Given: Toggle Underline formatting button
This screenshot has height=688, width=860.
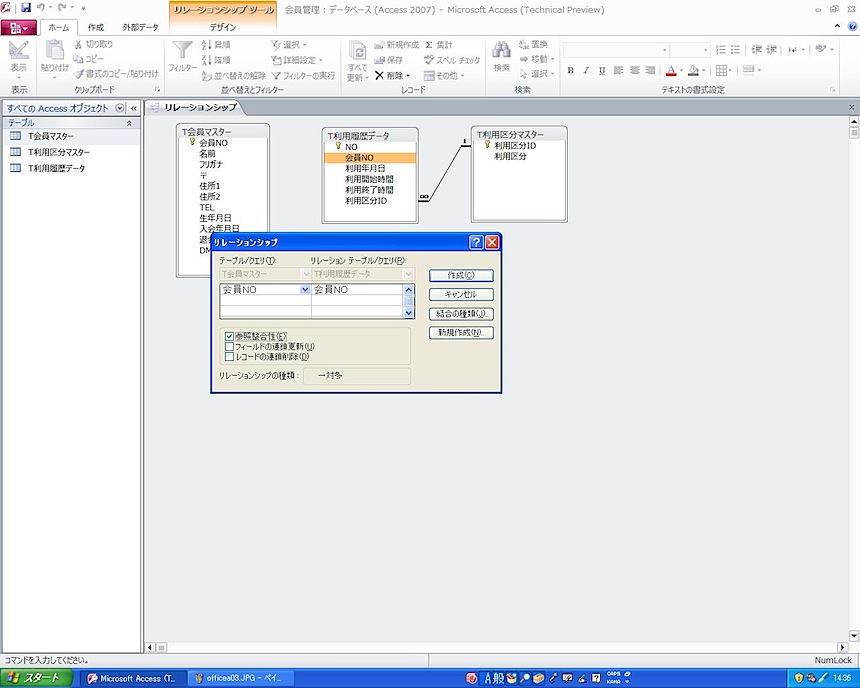Looking at the screenshot, I should pyautogui.click(x=602, y=70).
